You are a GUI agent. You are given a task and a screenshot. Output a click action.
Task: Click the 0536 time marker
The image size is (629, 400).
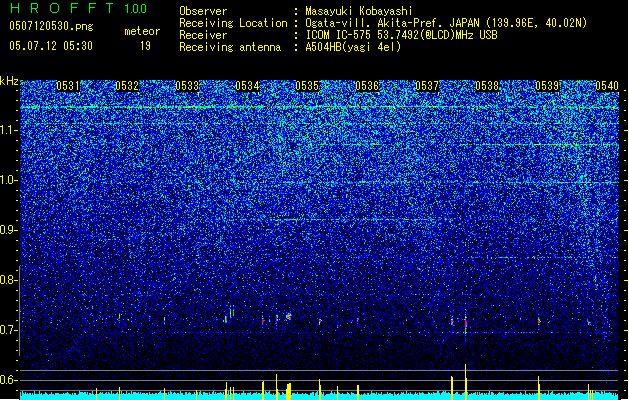click(367, 86)
